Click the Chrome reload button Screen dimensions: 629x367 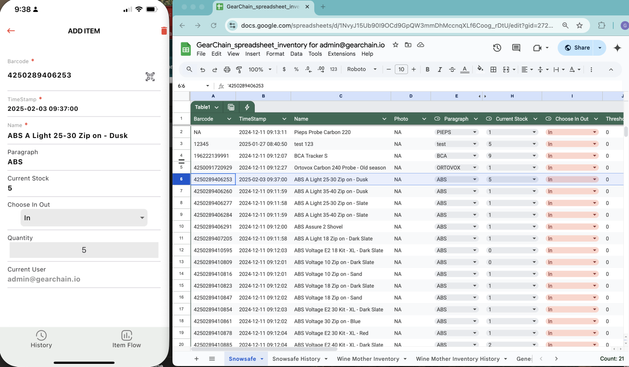pyautogui.click(x=213, y=25)
